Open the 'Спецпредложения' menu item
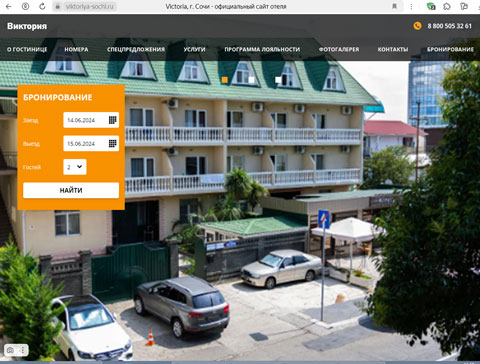 136,49
